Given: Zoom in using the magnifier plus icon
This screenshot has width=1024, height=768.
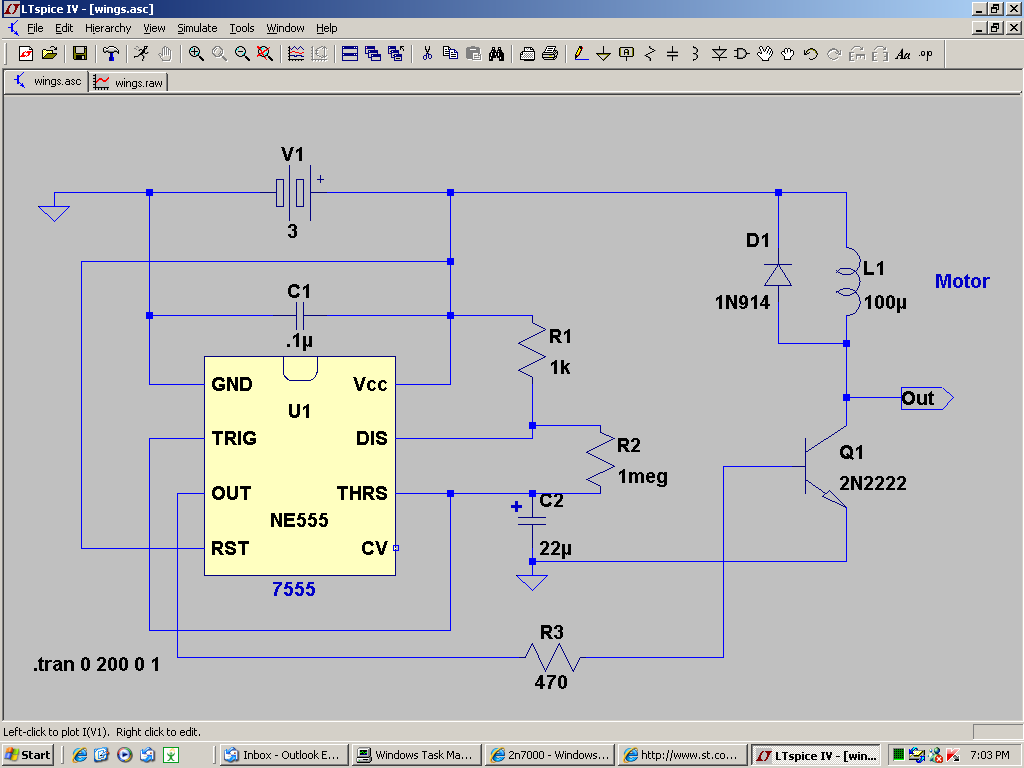Looking at the screenshot, I should [195, 54].
